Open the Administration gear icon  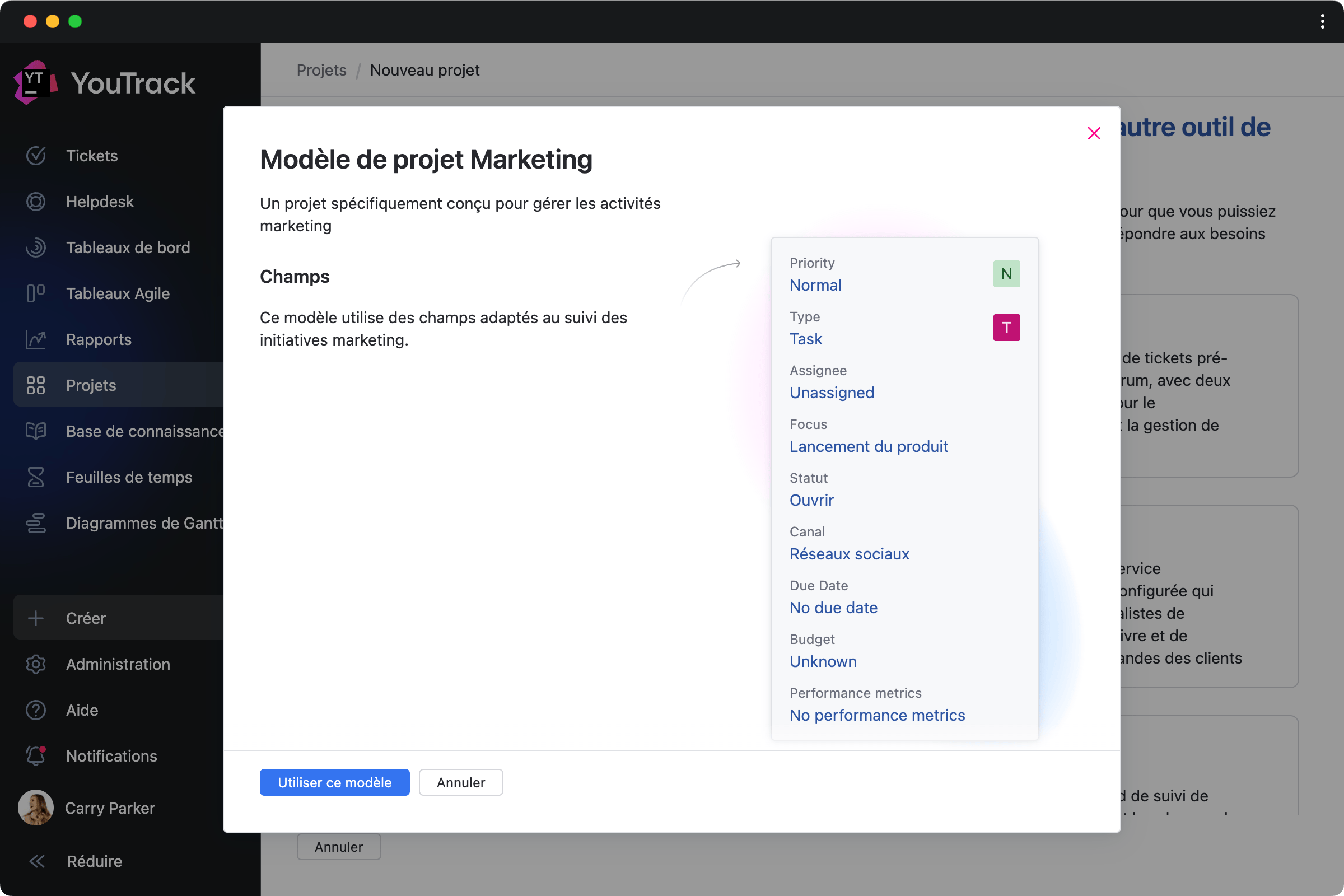click(x=35, y=664)
